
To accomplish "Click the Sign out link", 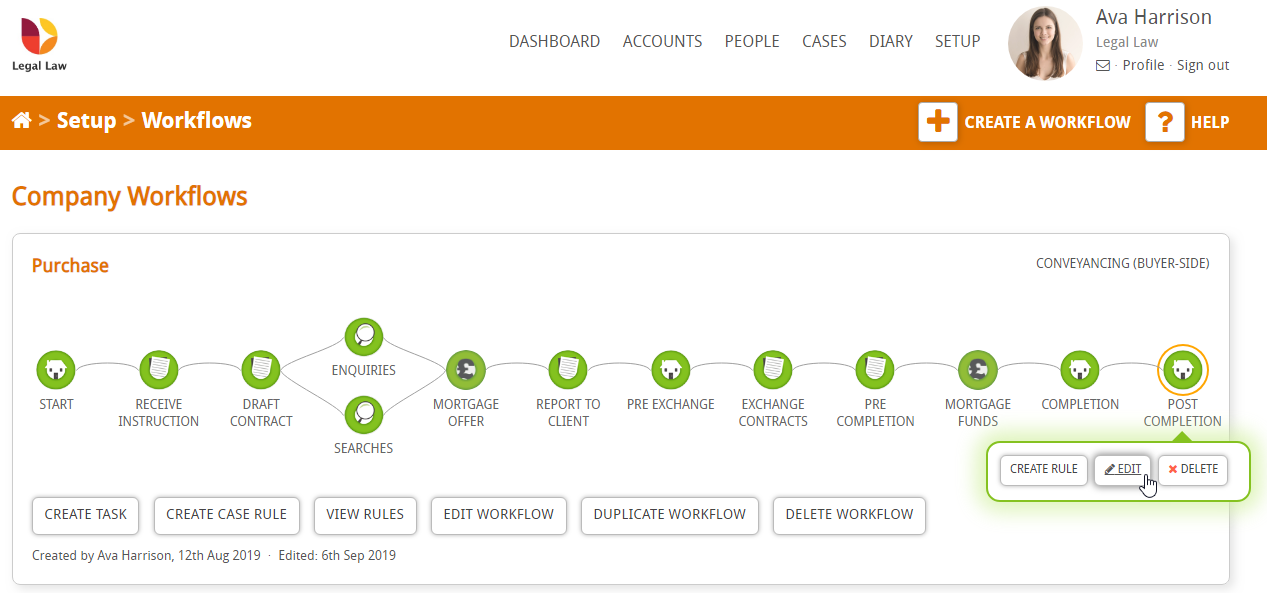I will [x=1202, y=64].
